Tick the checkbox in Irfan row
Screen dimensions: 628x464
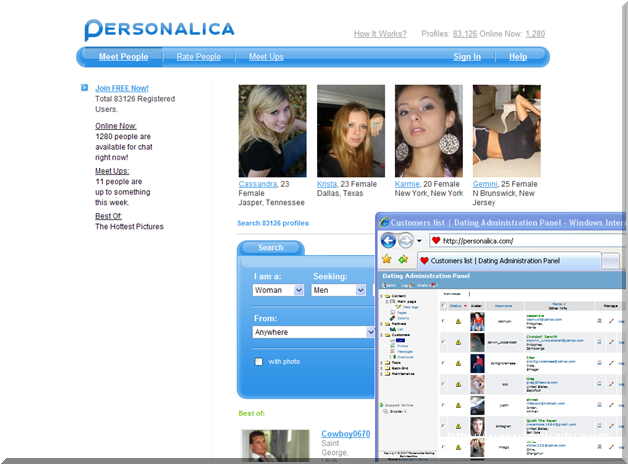tap(443, 363)
